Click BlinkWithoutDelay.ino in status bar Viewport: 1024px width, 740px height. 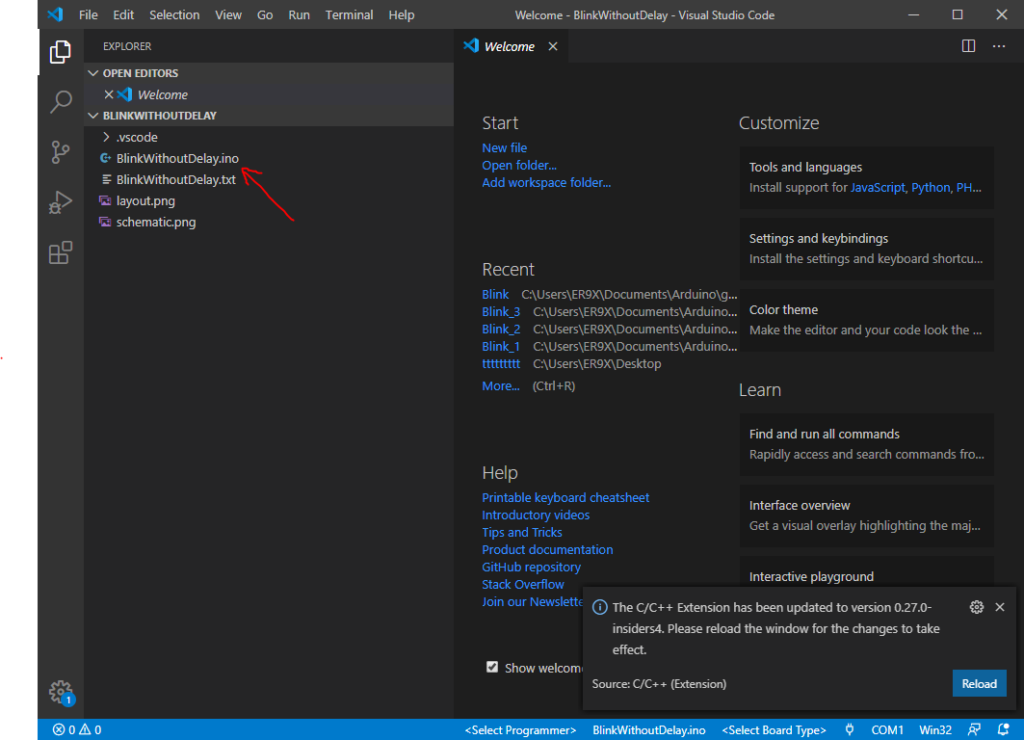648,730
